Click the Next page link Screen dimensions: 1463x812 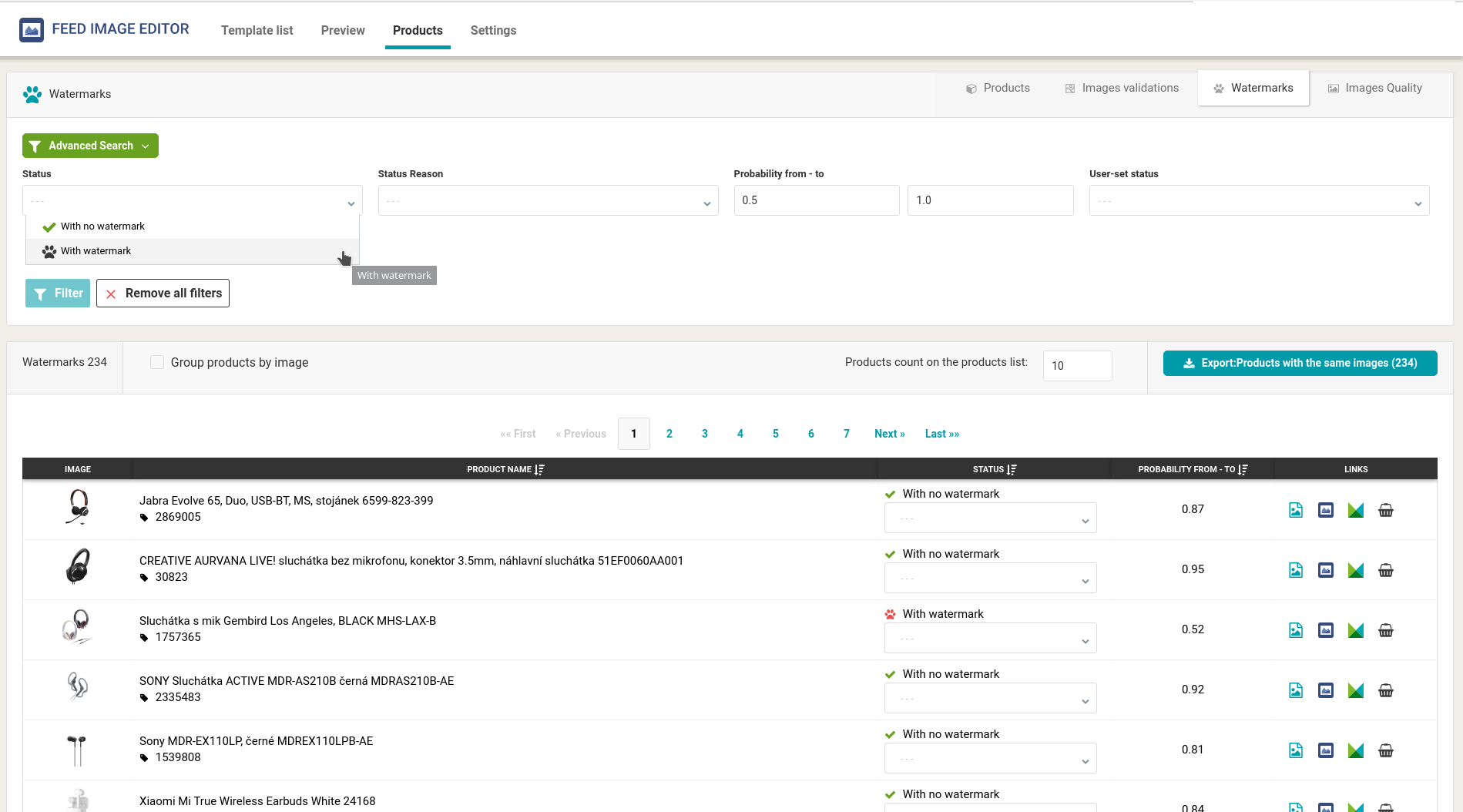(x=890, y=434)
